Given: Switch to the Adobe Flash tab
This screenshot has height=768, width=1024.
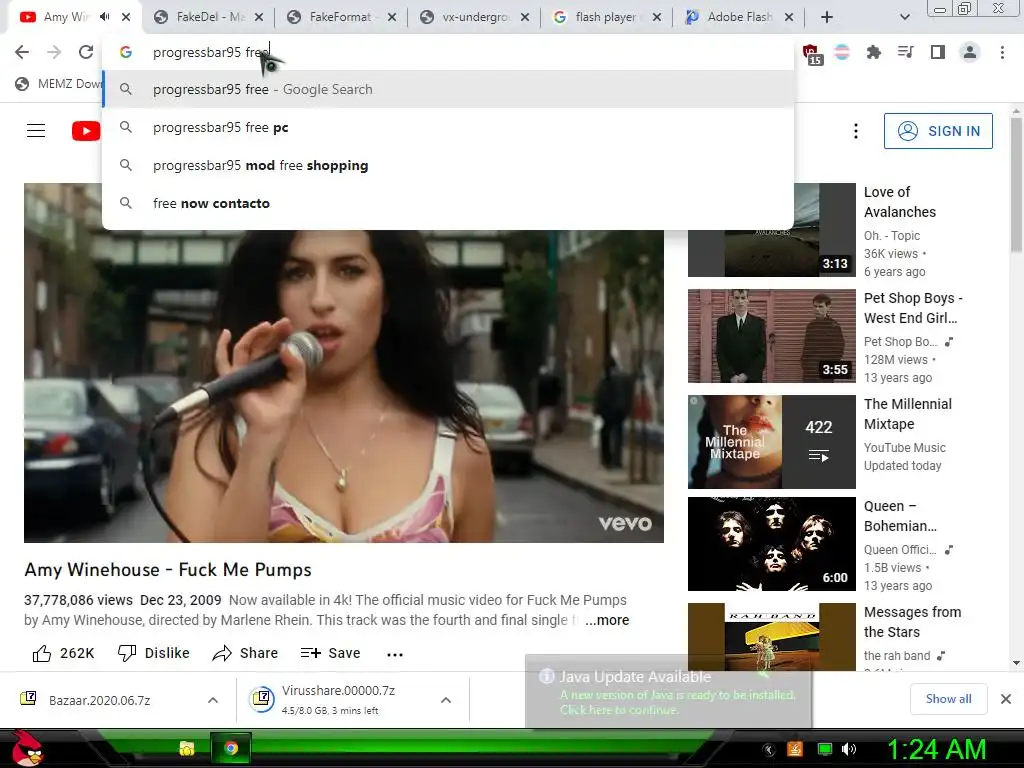Looking at the screenshot, I should click(738, 17).
